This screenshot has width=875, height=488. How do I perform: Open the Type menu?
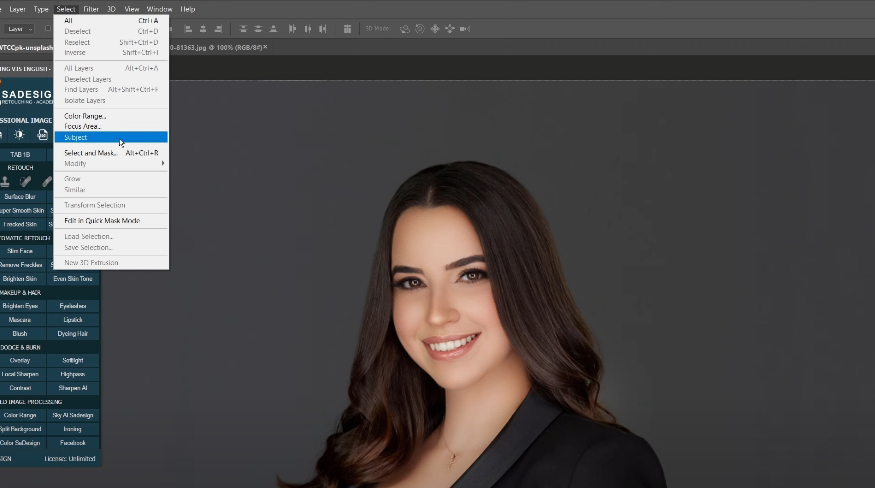41,9
